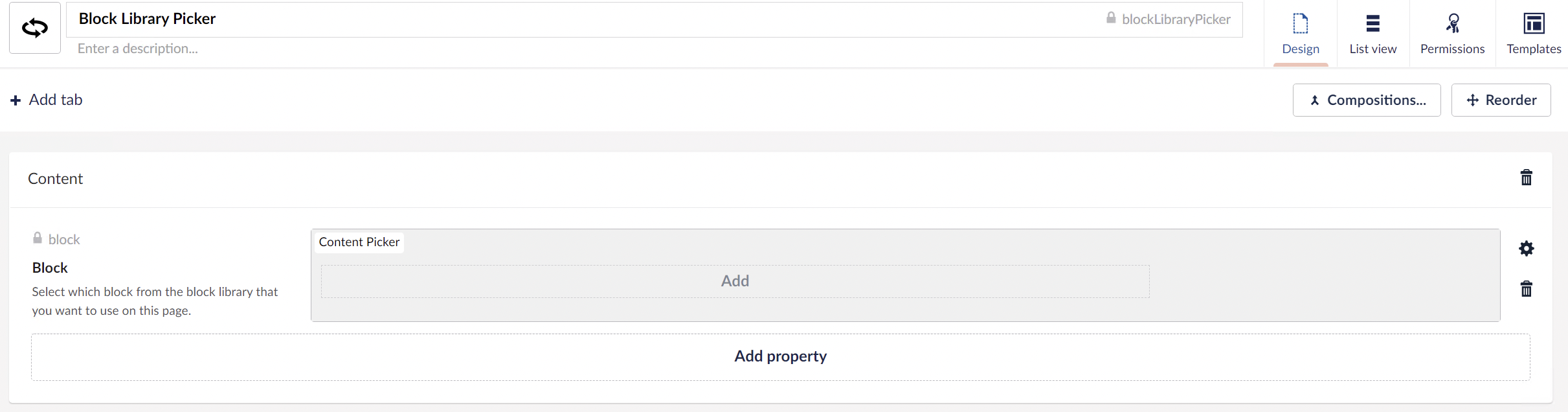The width and height of the screenshot is (1568, 412).
Task: Open the Templates tab
Action: click(1533, 34)
